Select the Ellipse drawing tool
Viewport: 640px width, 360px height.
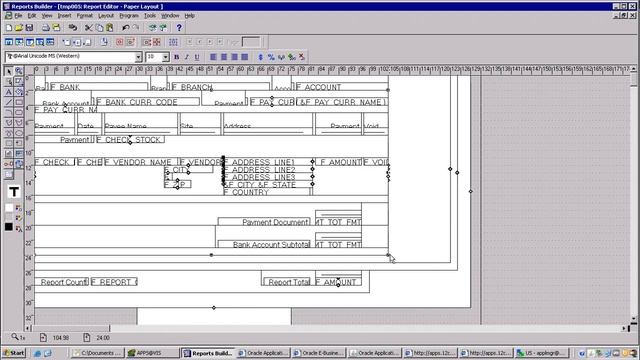[x=19, y=133]
